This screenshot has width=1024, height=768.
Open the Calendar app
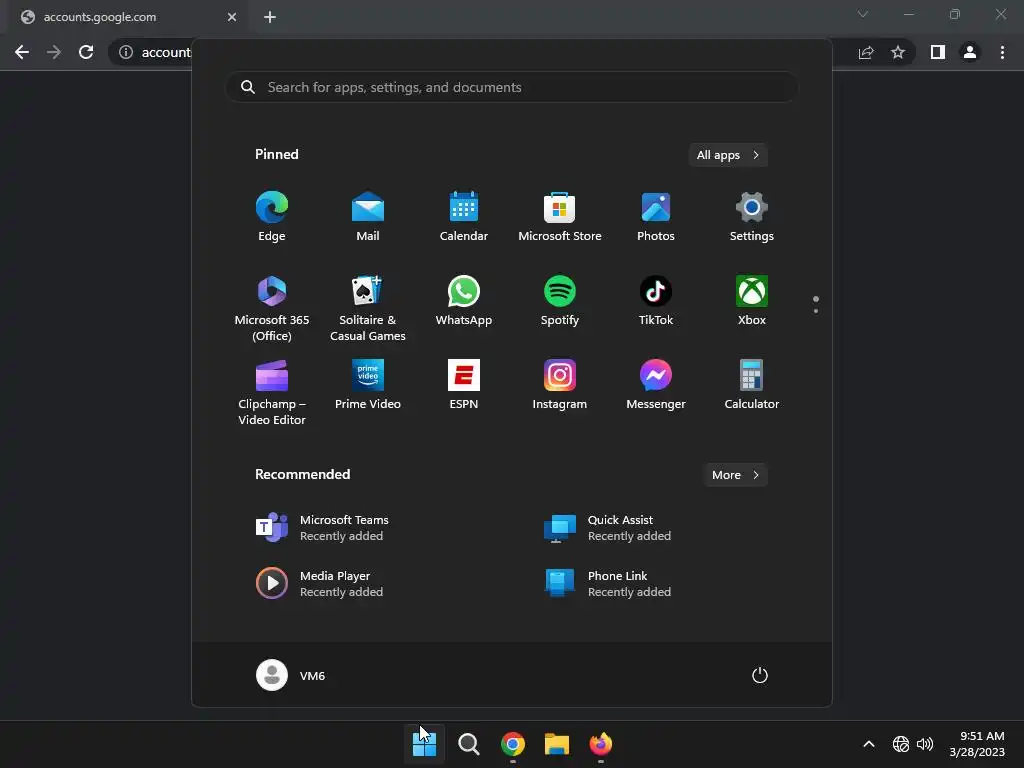464,217
